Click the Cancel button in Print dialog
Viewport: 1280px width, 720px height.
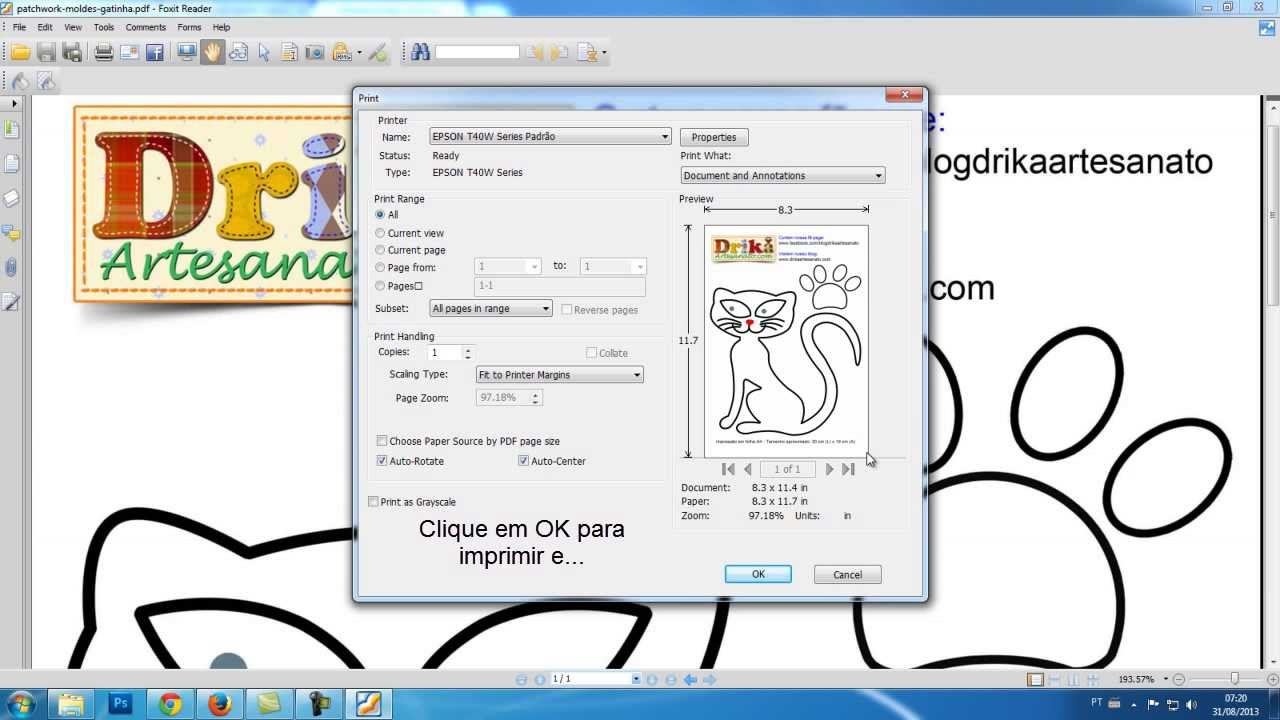coord(847,574)
